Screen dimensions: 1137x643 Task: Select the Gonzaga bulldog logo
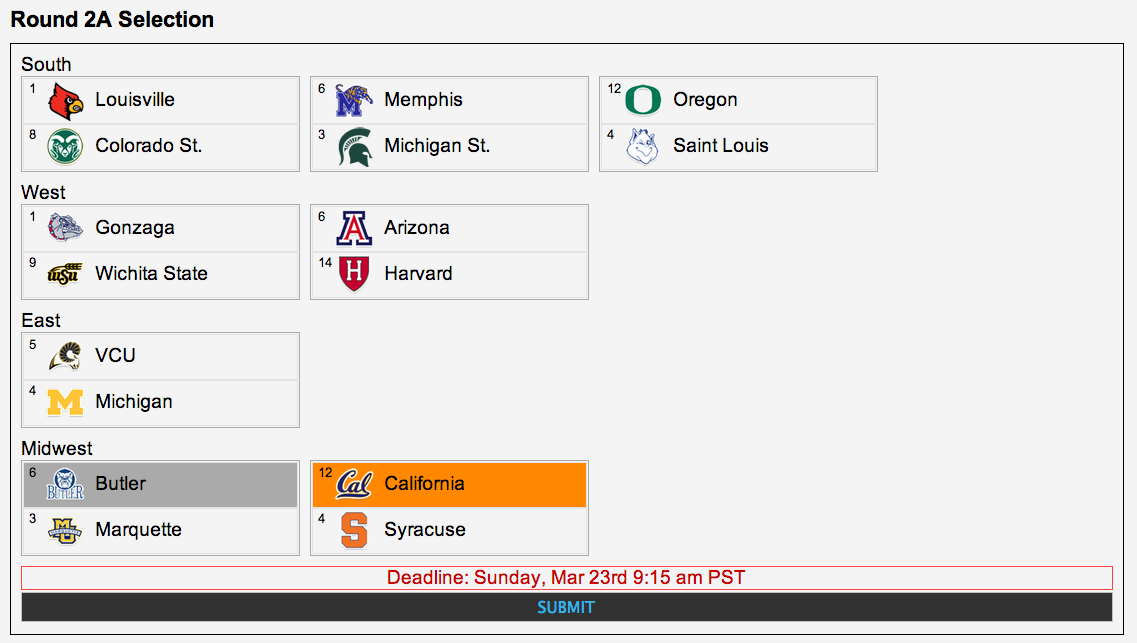click(x=65, y=228)
